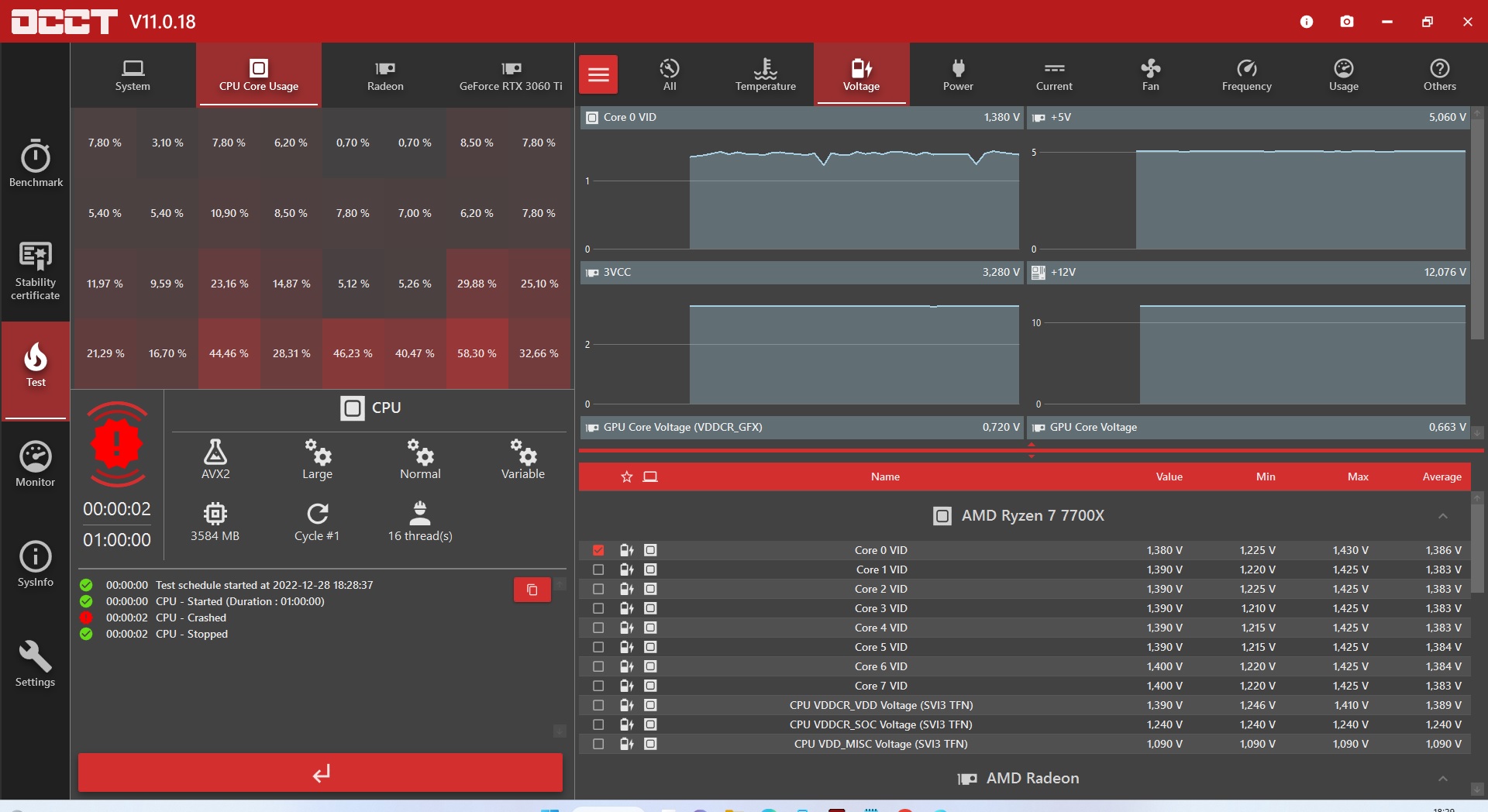Viewport: 1488px width, 812px height.
Task: Go to the Monitor section
Action: 36,463
